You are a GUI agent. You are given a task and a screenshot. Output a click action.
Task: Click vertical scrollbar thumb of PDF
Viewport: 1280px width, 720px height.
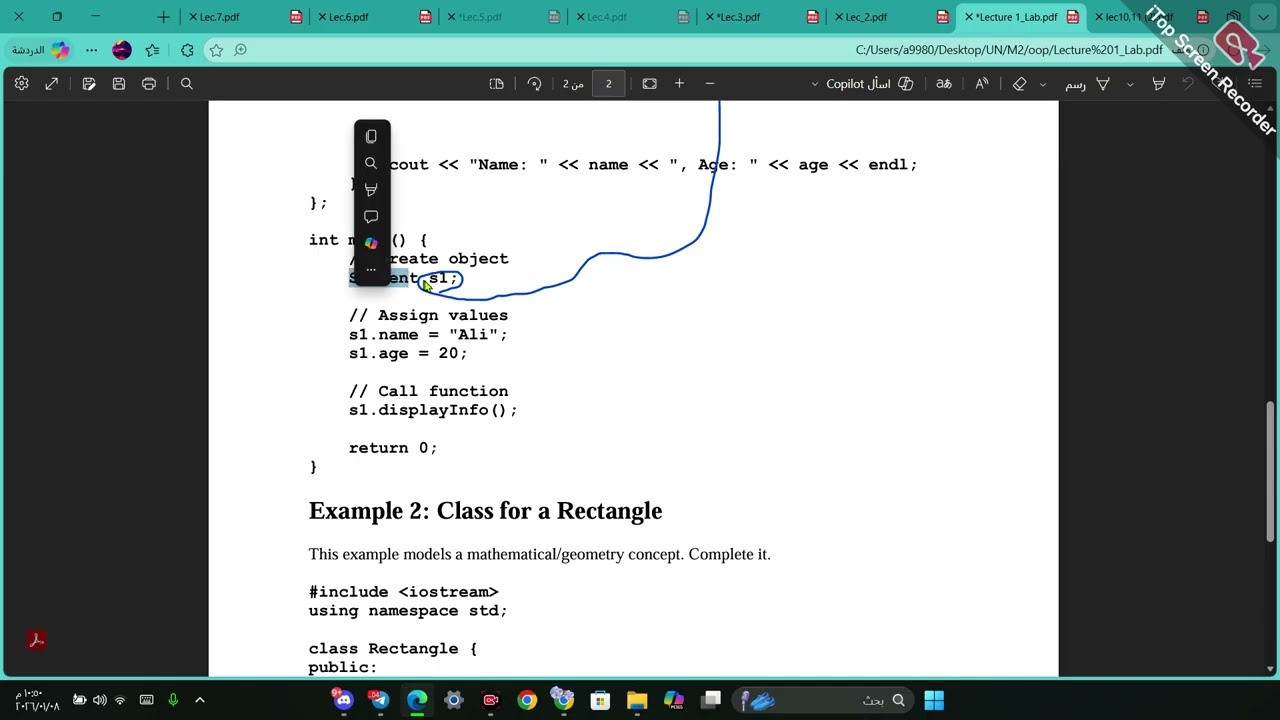[1271, 473]
